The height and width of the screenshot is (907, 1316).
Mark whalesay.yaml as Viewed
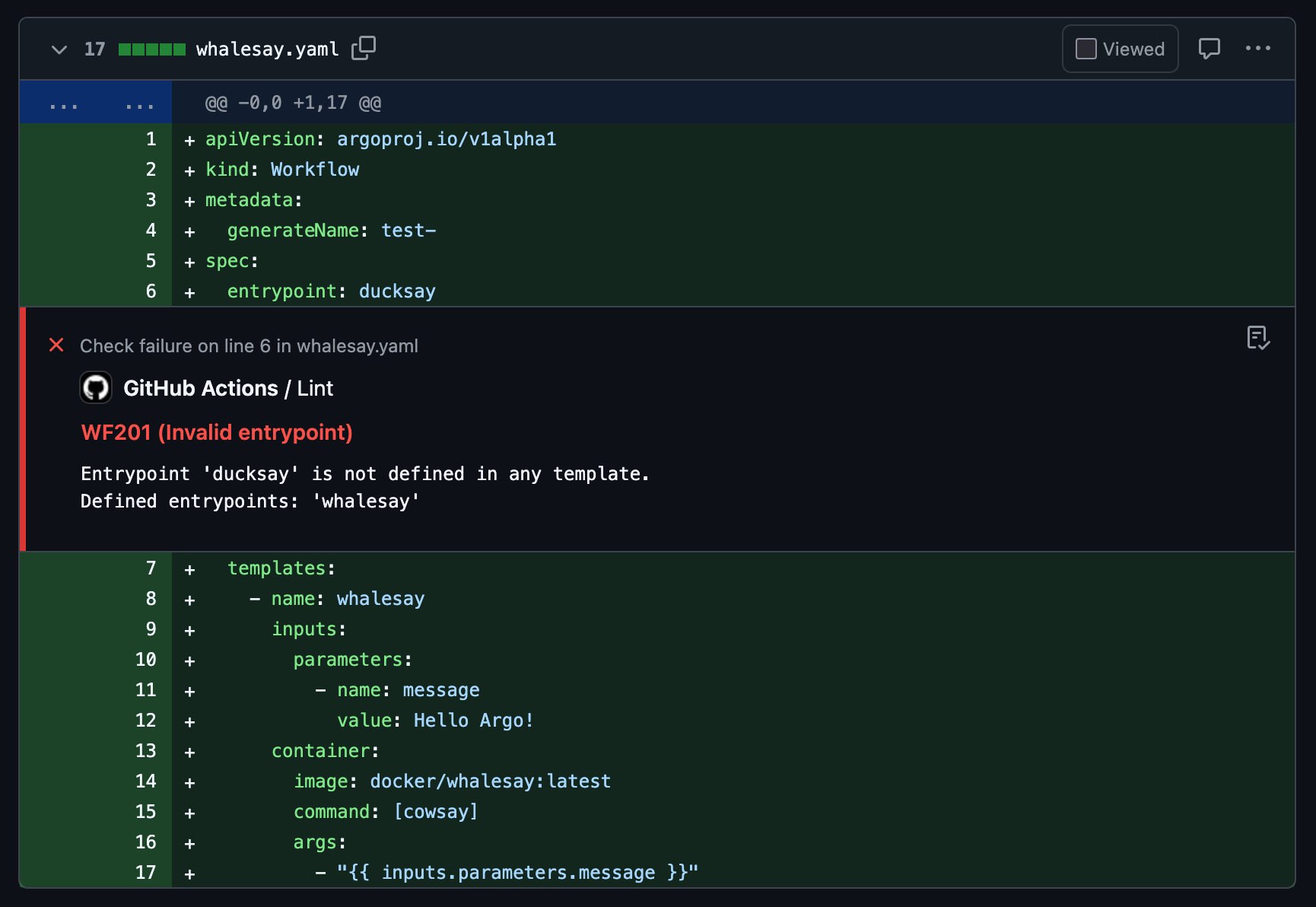pos(1120,49)
